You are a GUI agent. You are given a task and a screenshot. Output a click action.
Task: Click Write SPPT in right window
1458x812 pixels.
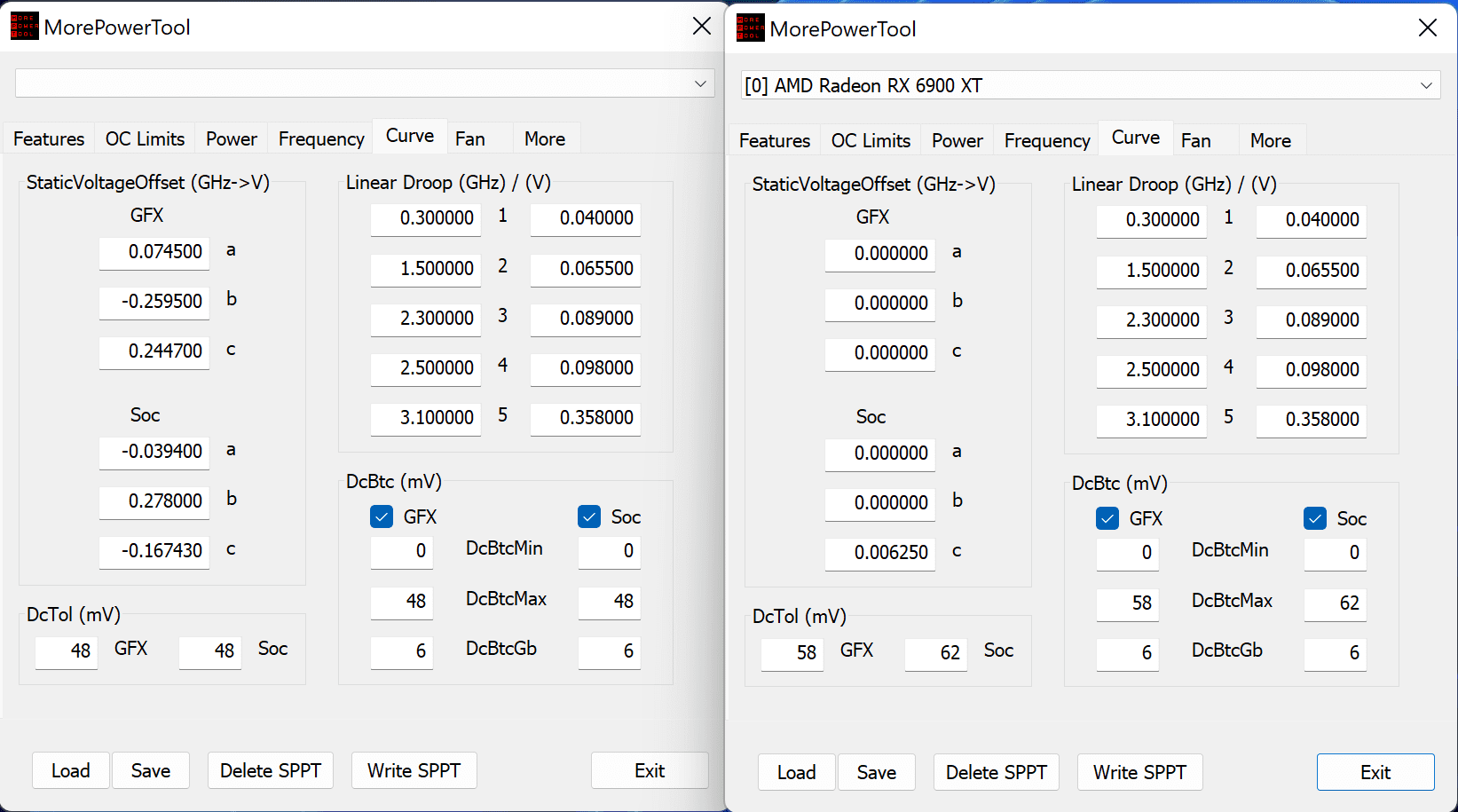pyautogui.click(x=1140, y=772)
